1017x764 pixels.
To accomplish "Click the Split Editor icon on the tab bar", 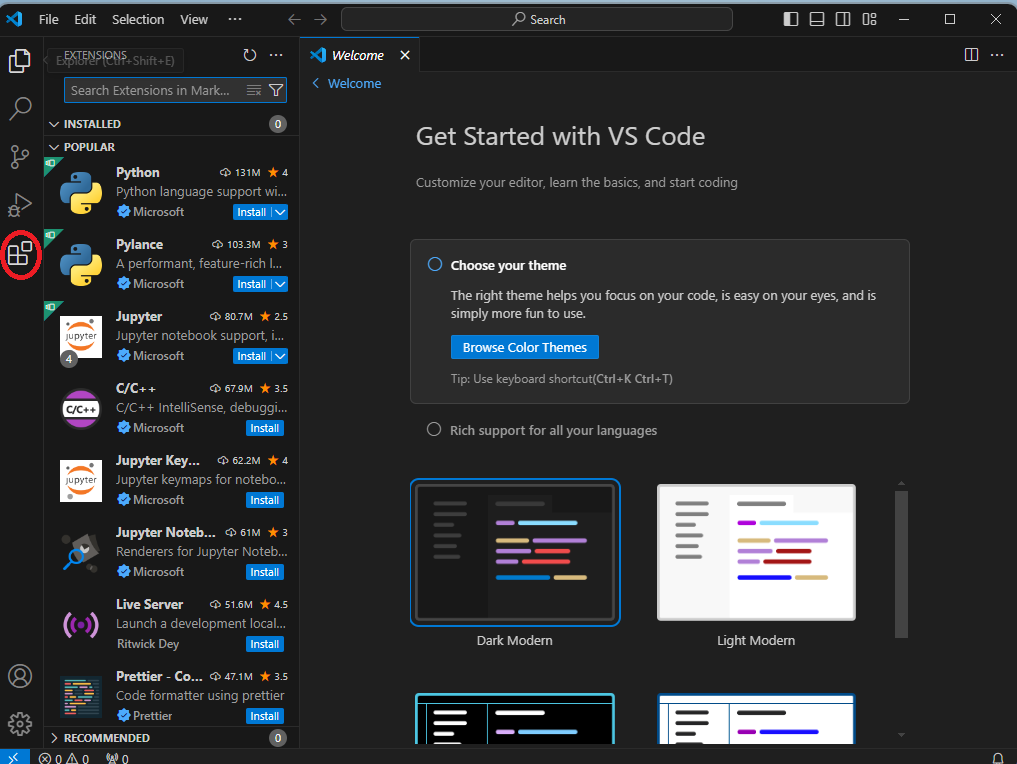I will (971, 55).
